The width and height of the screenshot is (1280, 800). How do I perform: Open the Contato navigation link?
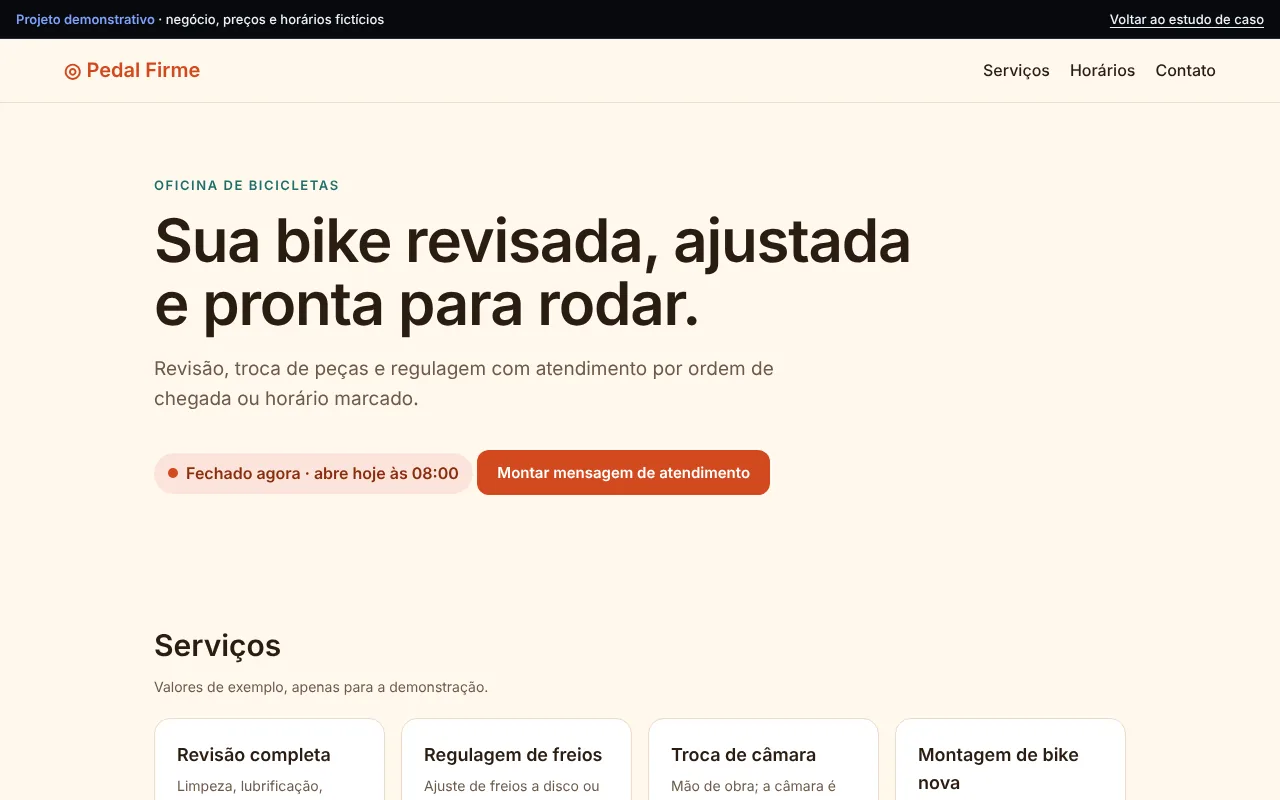(x=1185, y=70)
